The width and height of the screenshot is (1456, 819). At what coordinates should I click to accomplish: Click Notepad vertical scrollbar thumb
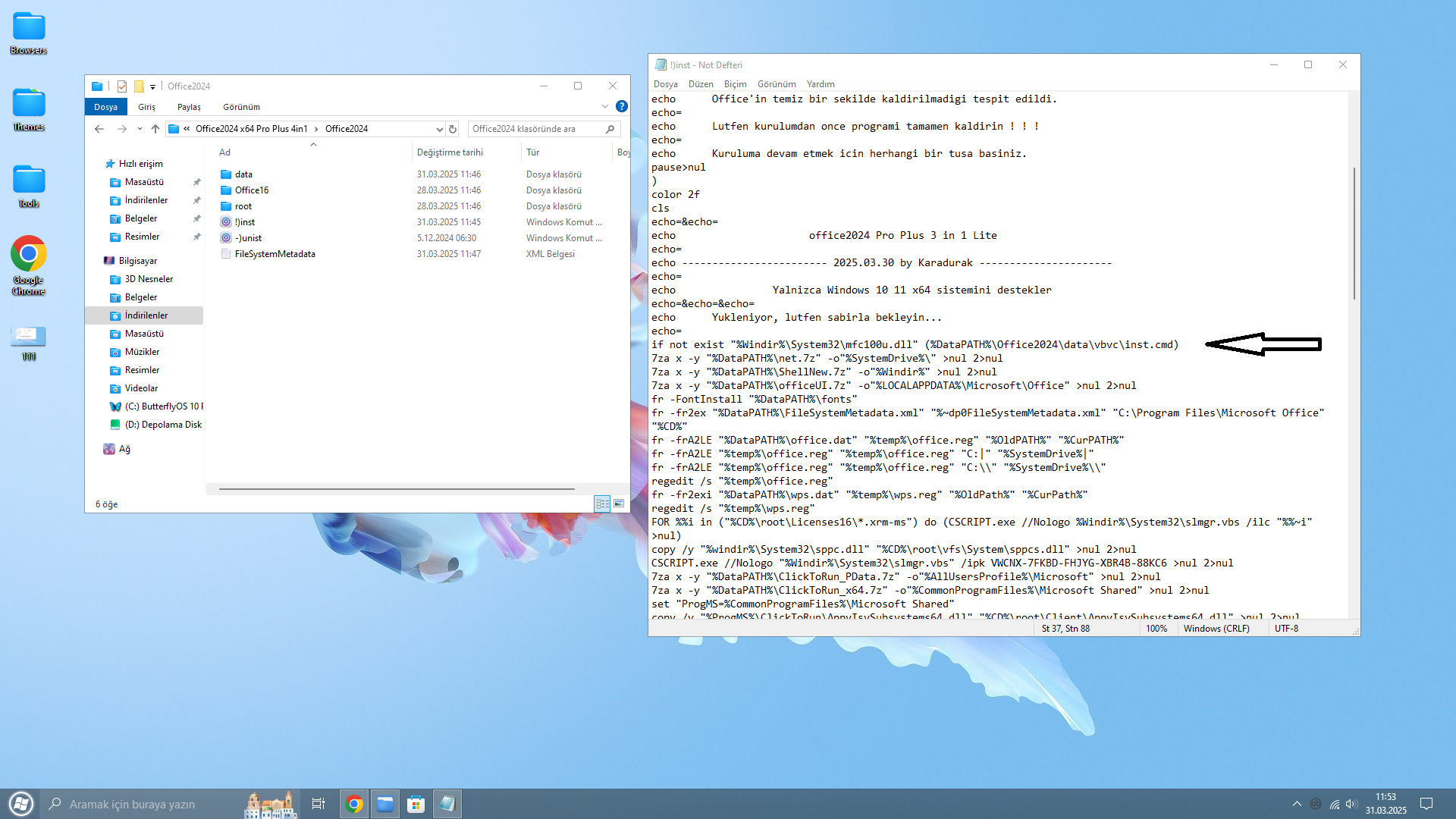[x=1354, y=234]
